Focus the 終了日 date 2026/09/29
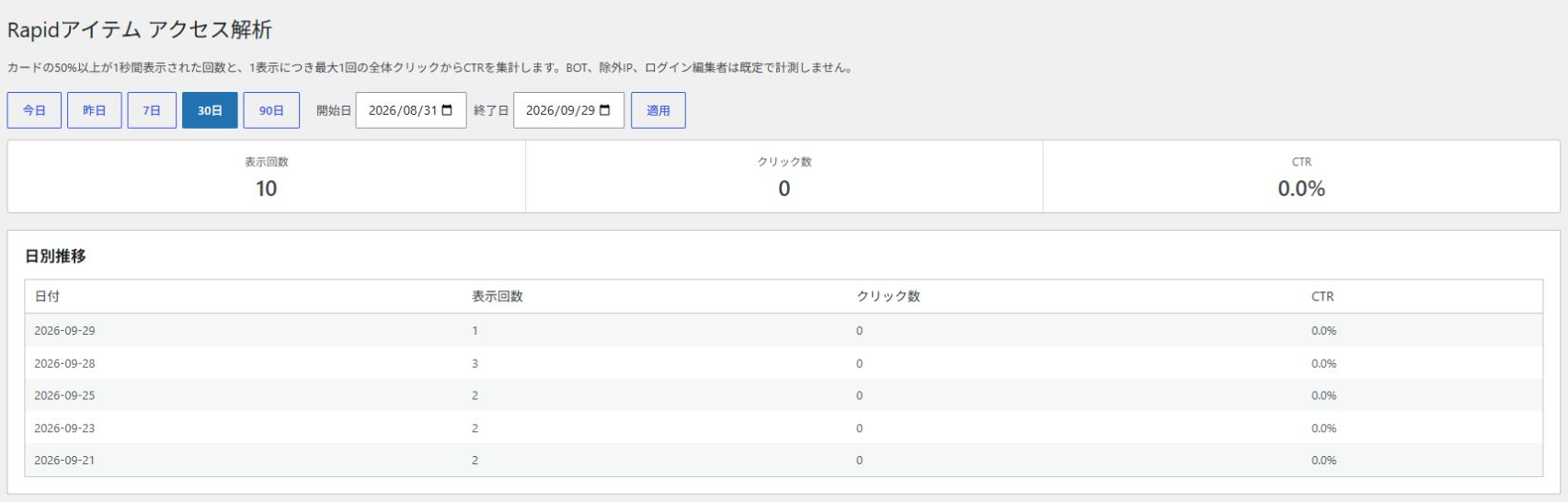 coord(568,110)
